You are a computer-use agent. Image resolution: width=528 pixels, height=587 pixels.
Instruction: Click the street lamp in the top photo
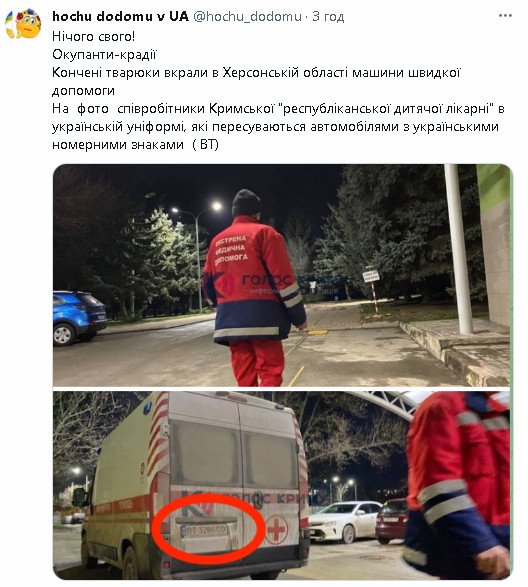tap(198, 256)
